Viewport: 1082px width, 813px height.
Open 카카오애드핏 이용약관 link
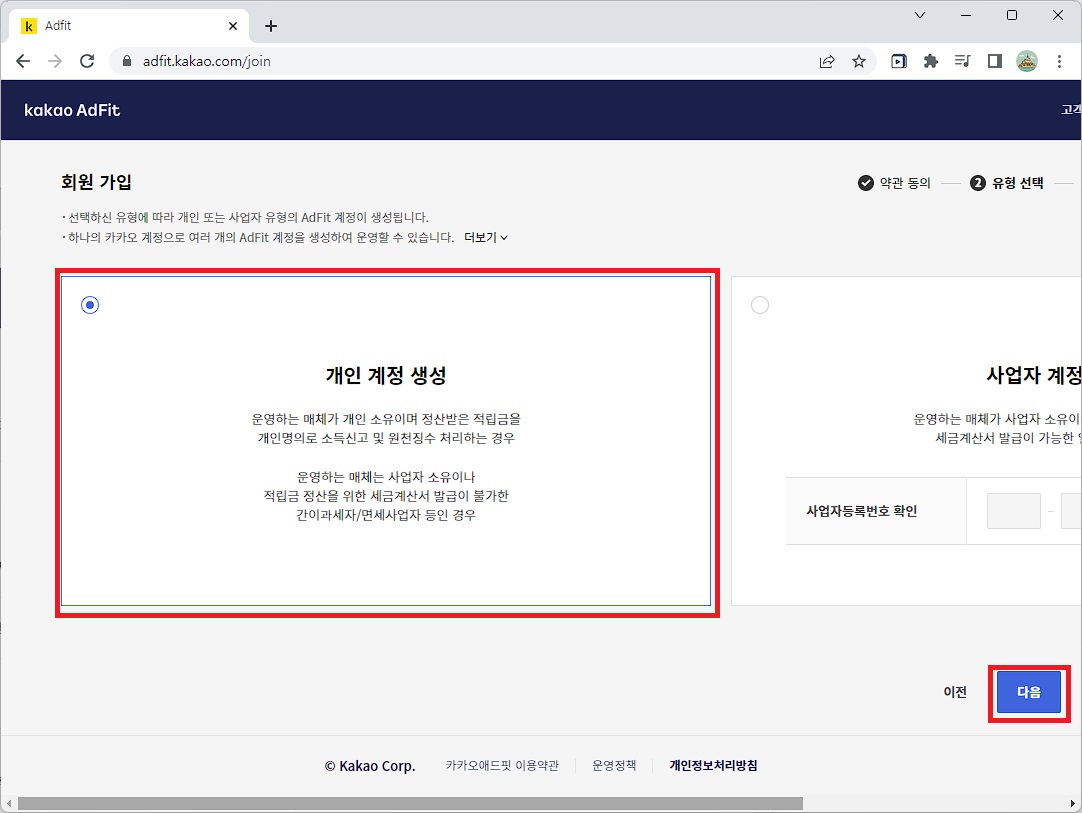[x=502, y=765]
